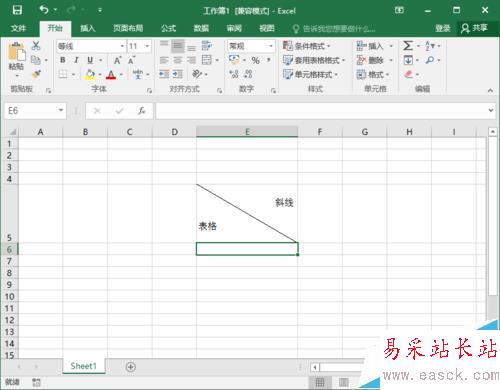Click the Accounting Number Format icon
The image size is (500, 390).
(234, 60)
